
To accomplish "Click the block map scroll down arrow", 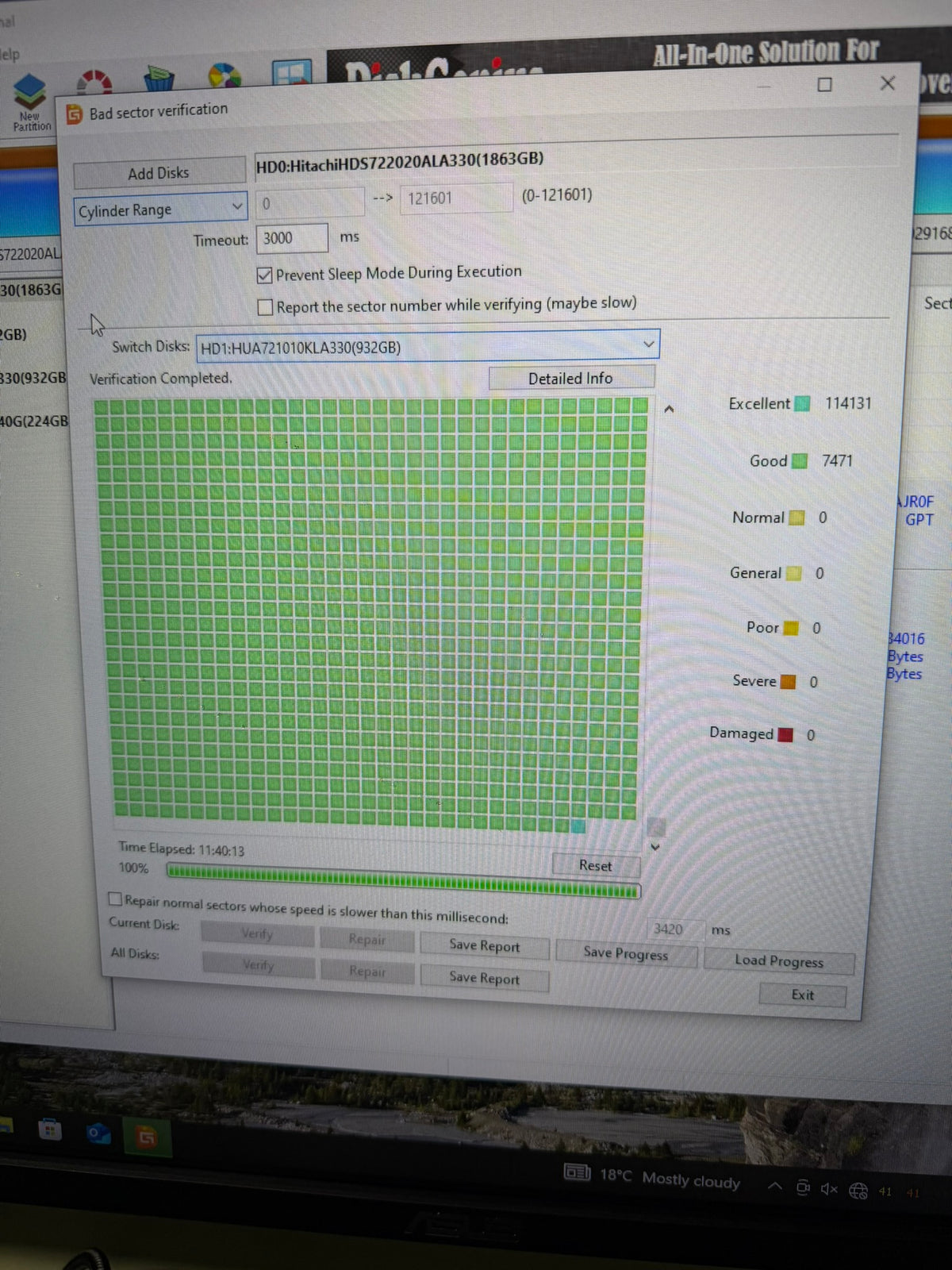I will click(x=655, y=847).
